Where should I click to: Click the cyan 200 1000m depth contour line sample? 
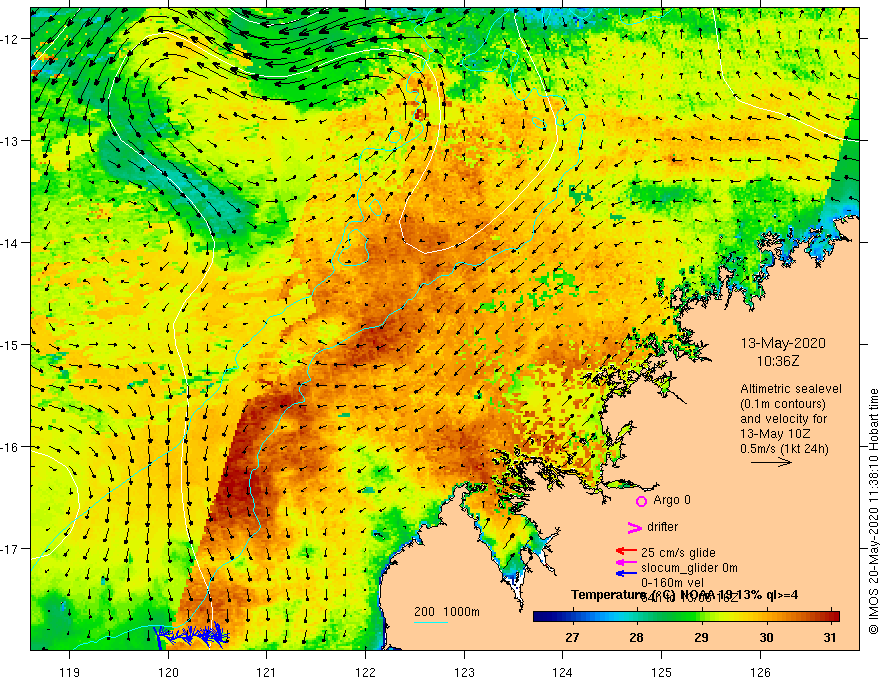431,622
